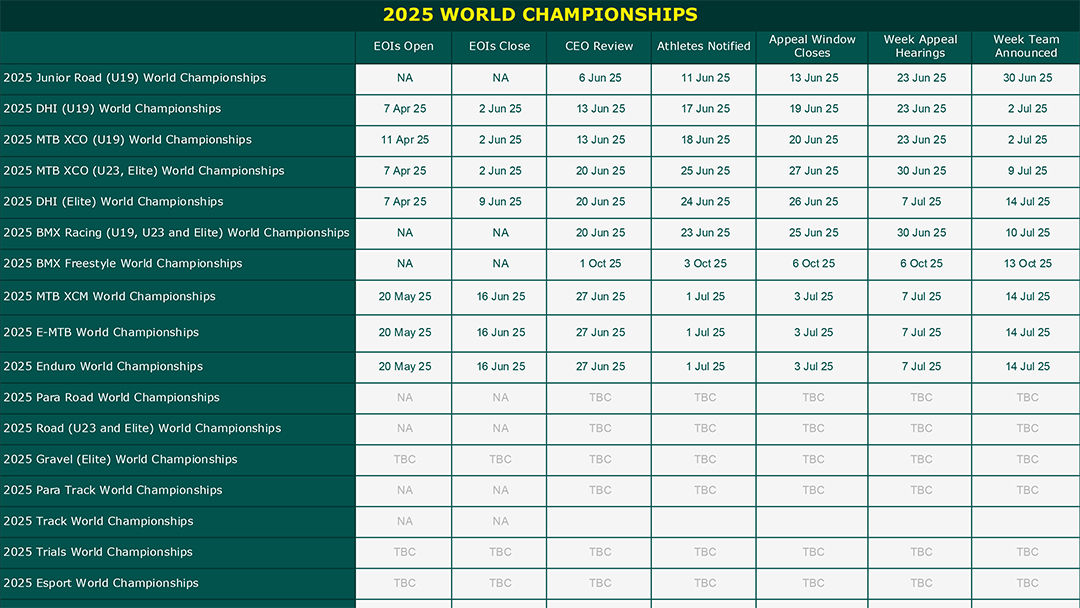This screenshot has height=608, width=1080.
Task: Select the 2025 Gravel (Elite) row label
Action: click(120, 459)
